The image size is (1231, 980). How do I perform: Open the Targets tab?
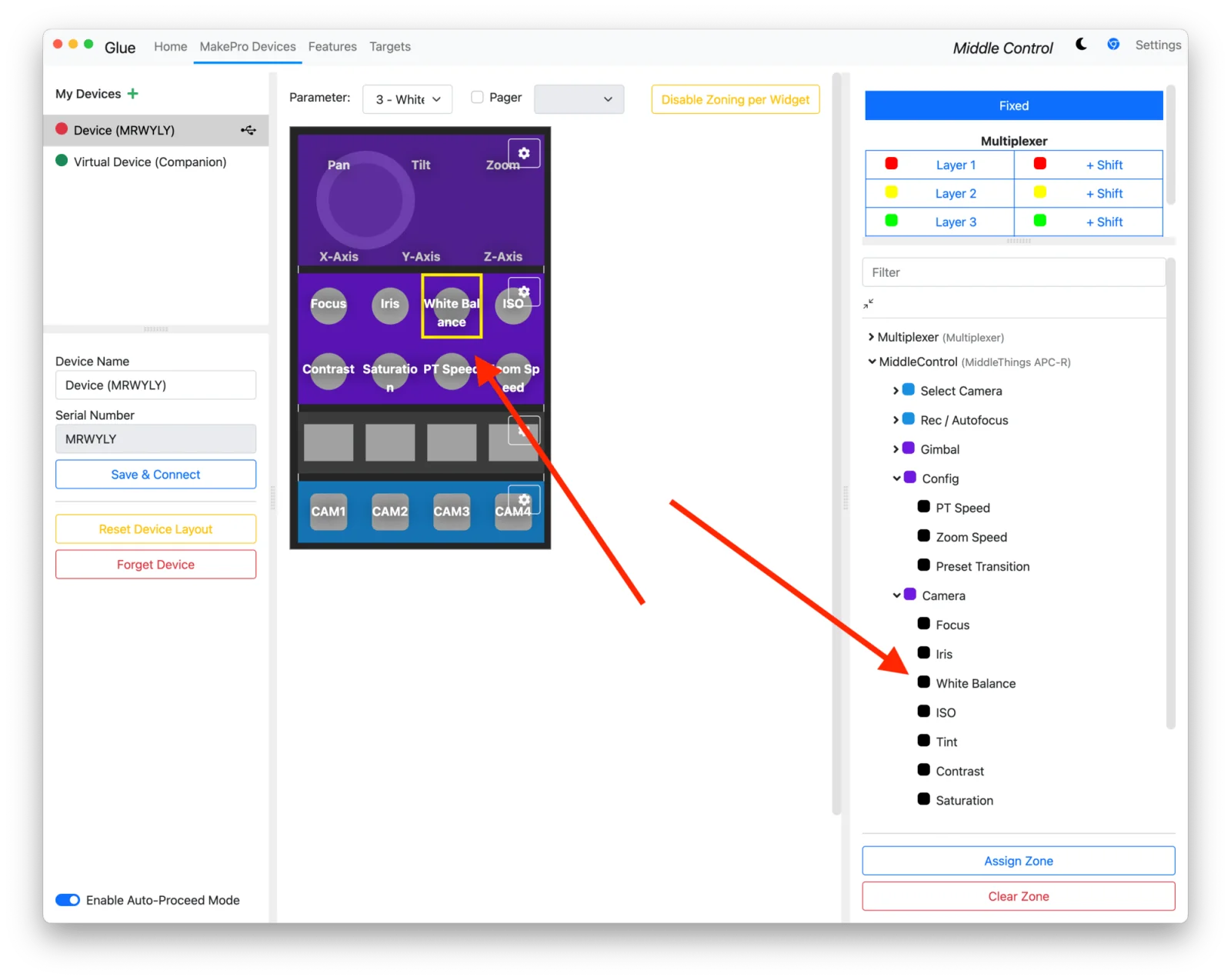point(390,46)
